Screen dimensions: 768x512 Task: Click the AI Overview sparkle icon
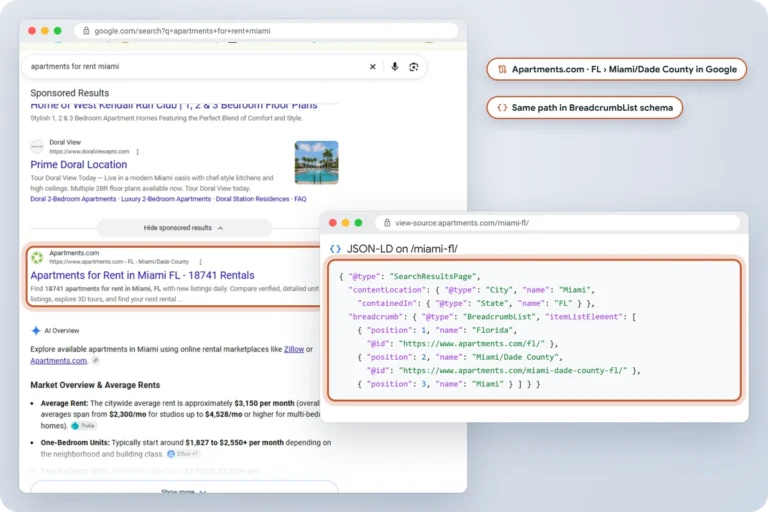point(36,331)
